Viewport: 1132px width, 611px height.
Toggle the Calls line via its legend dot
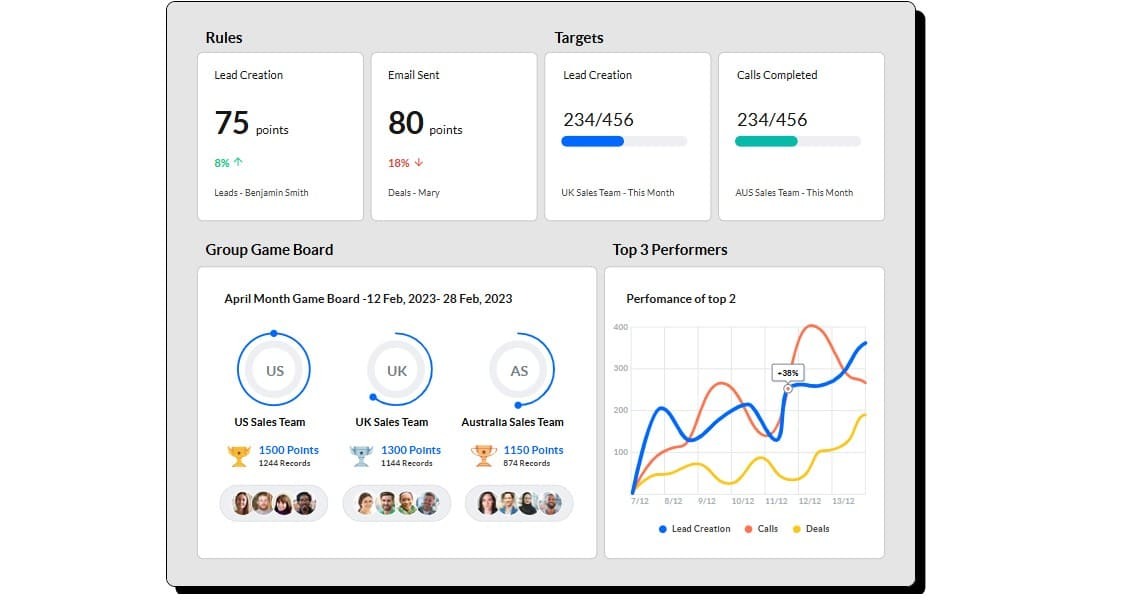click(762, 529)
